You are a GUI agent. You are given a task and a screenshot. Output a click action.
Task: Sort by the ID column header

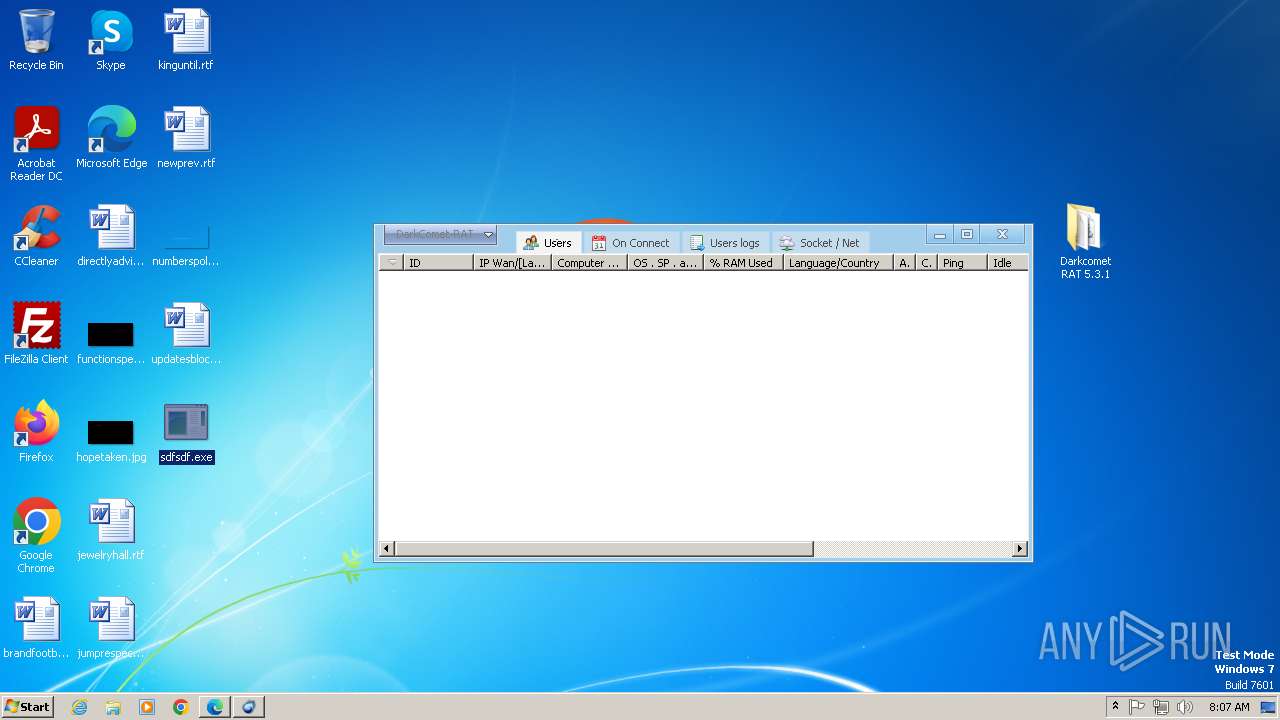pyautogui.click(x=438, y=263)
